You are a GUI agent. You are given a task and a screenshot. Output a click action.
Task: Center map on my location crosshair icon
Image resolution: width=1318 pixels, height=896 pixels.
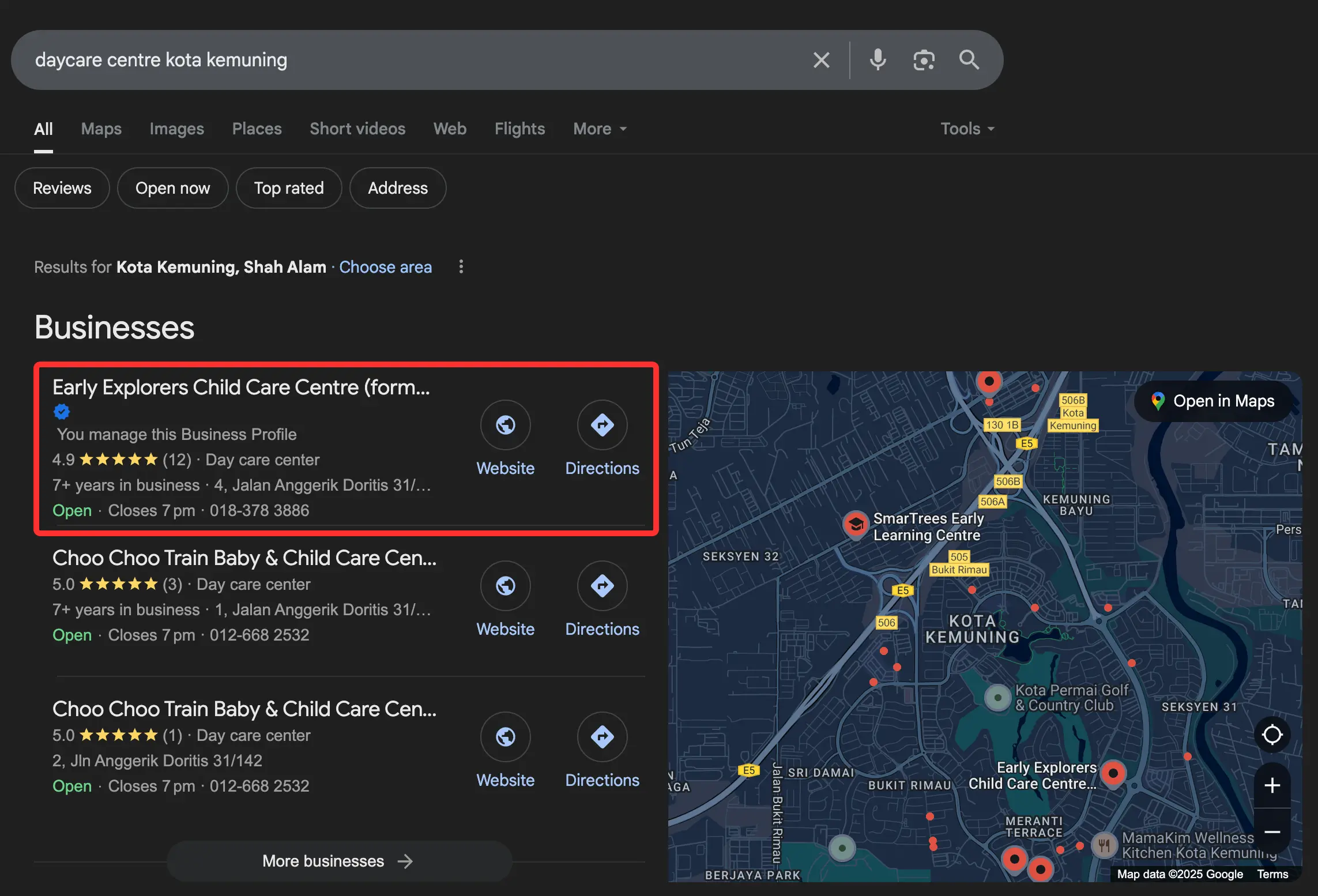(1272, 735)
